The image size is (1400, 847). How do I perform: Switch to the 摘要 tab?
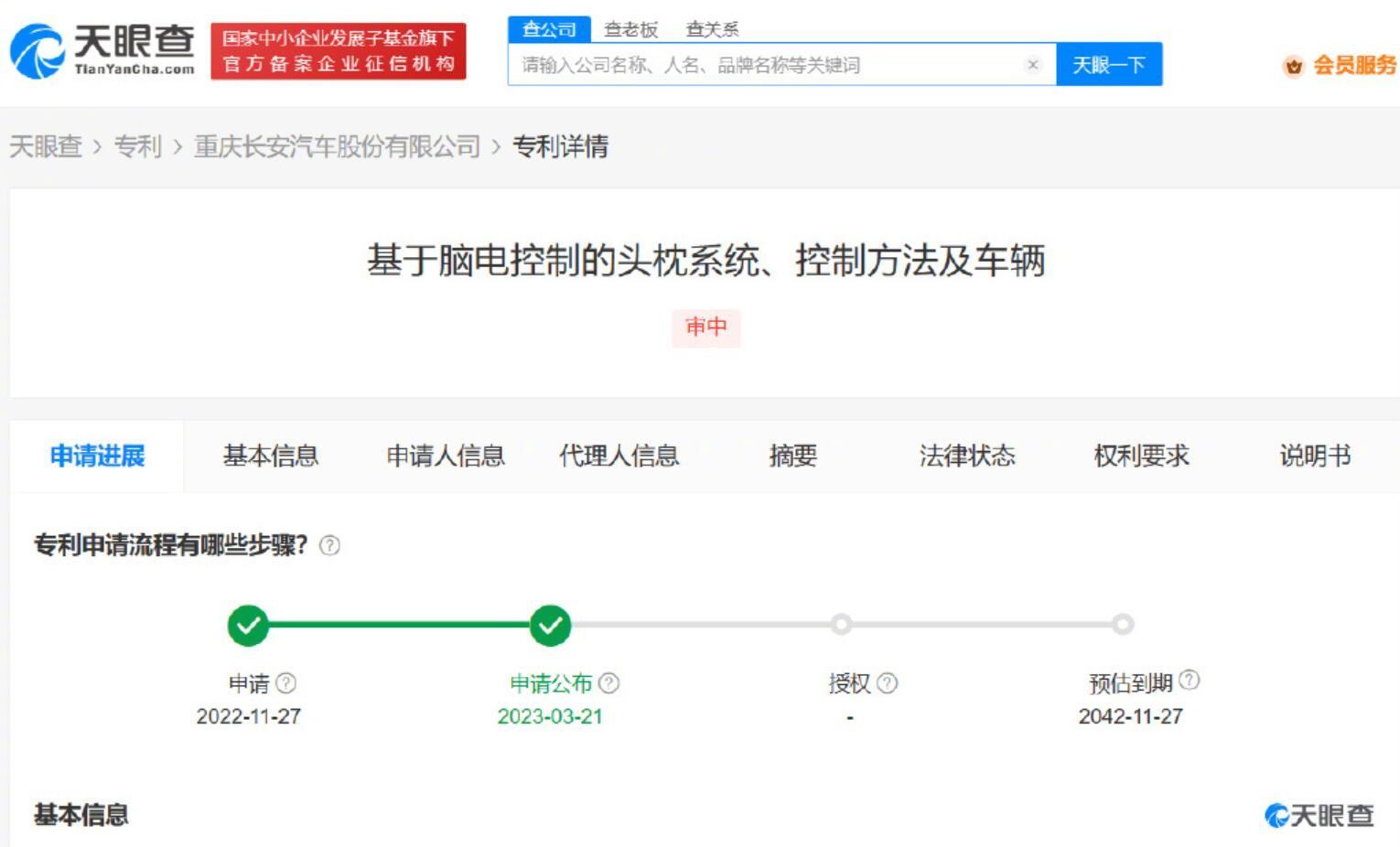[x=792, y=456]
